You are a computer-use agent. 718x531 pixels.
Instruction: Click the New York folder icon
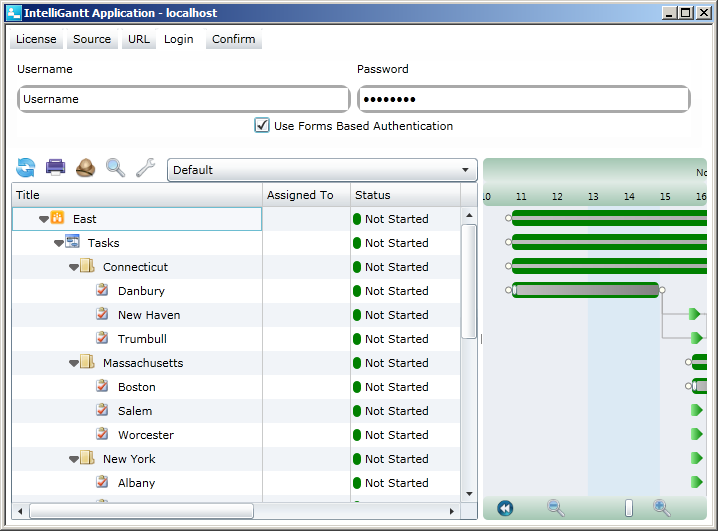click(x=87, y=457)
